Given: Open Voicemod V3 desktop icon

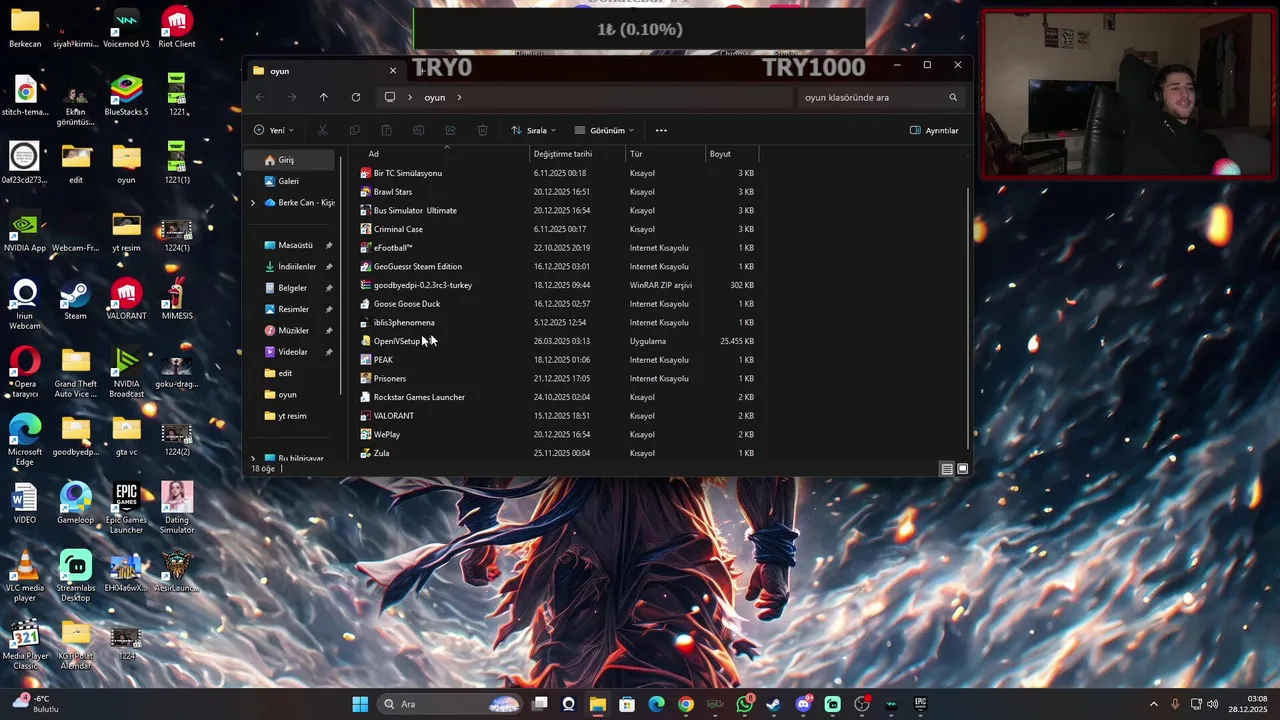Looking at the screenshot, I should click(x=126, y=29).
